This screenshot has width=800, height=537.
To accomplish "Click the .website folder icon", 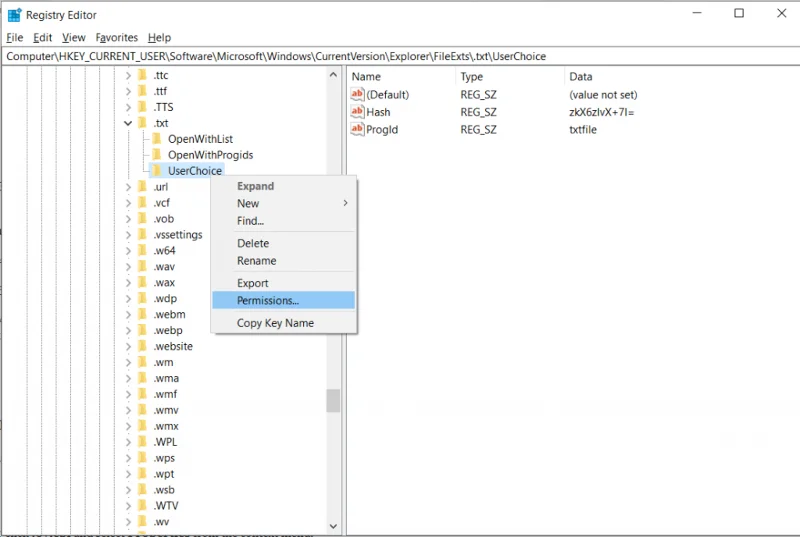I will pos(143,346).
